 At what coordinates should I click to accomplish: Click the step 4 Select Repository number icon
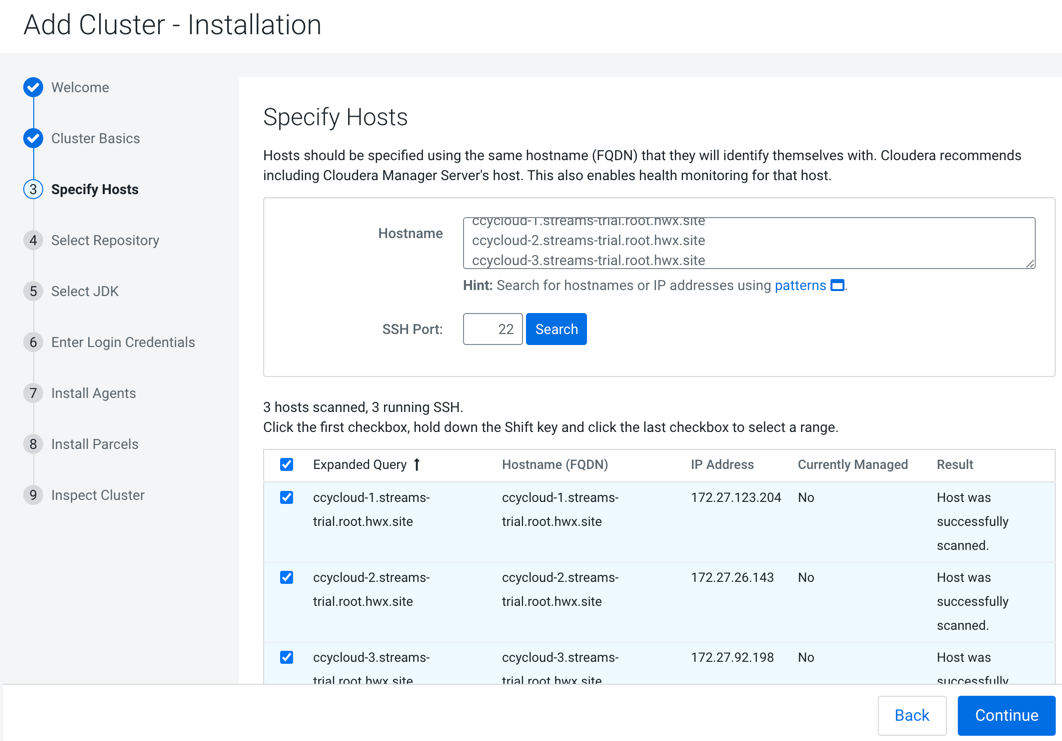click(x=33, y=240)
